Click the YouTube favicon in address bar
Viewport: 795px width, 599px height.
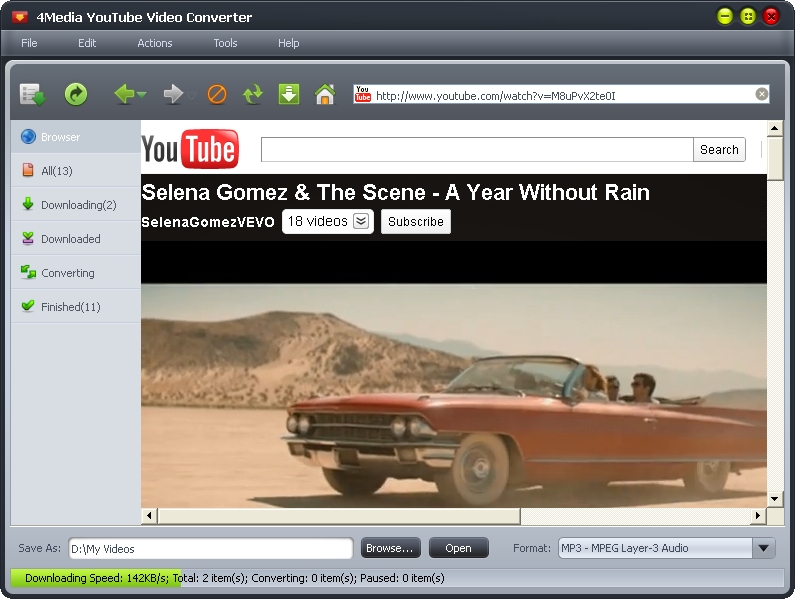click(363, 94)
